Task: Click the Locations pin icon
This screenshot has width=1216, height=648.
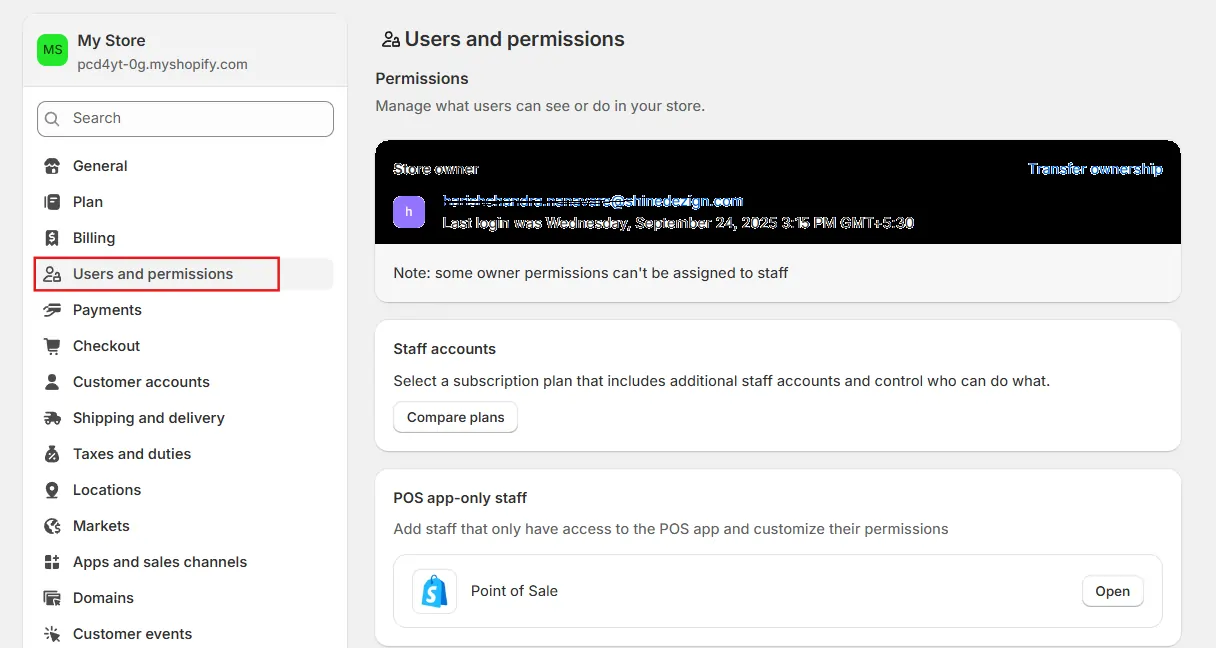Action: [x=52, y=490]
